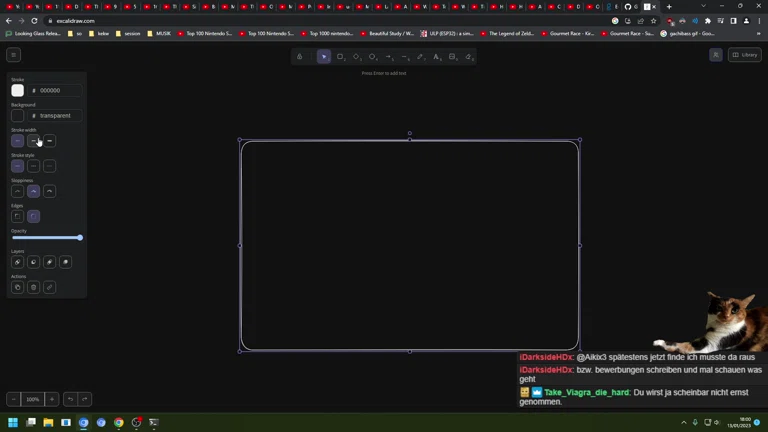This screenshot has height=432, width=768.
Task: Expand the tab search chevron
Action: coord(703,6)
